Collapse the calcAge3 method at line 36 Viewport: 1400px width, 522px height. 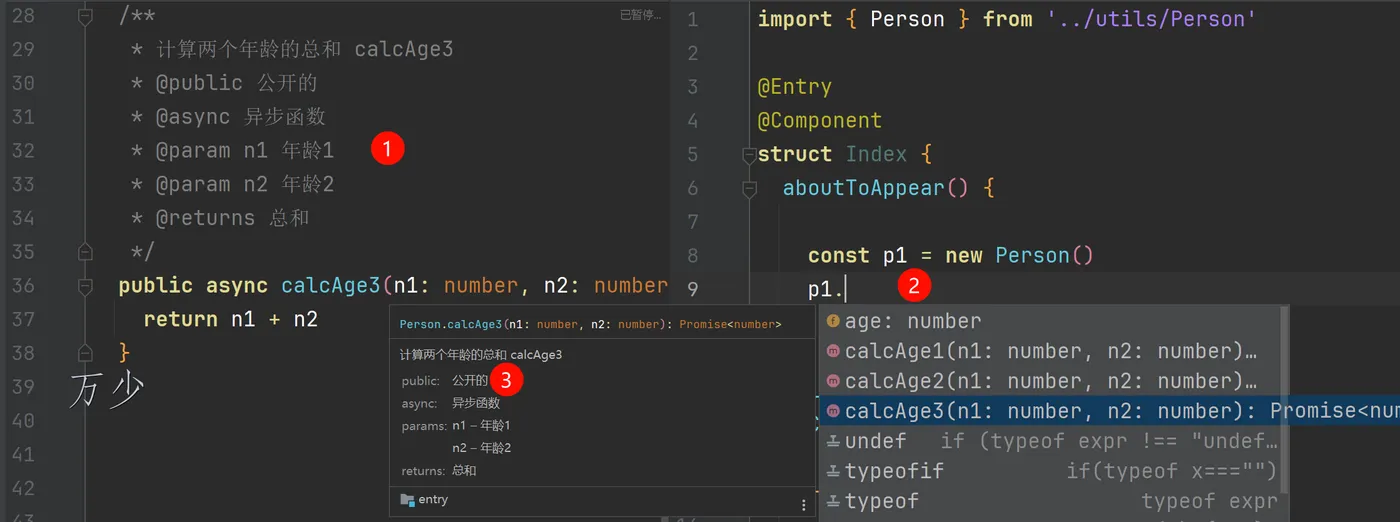85,286
